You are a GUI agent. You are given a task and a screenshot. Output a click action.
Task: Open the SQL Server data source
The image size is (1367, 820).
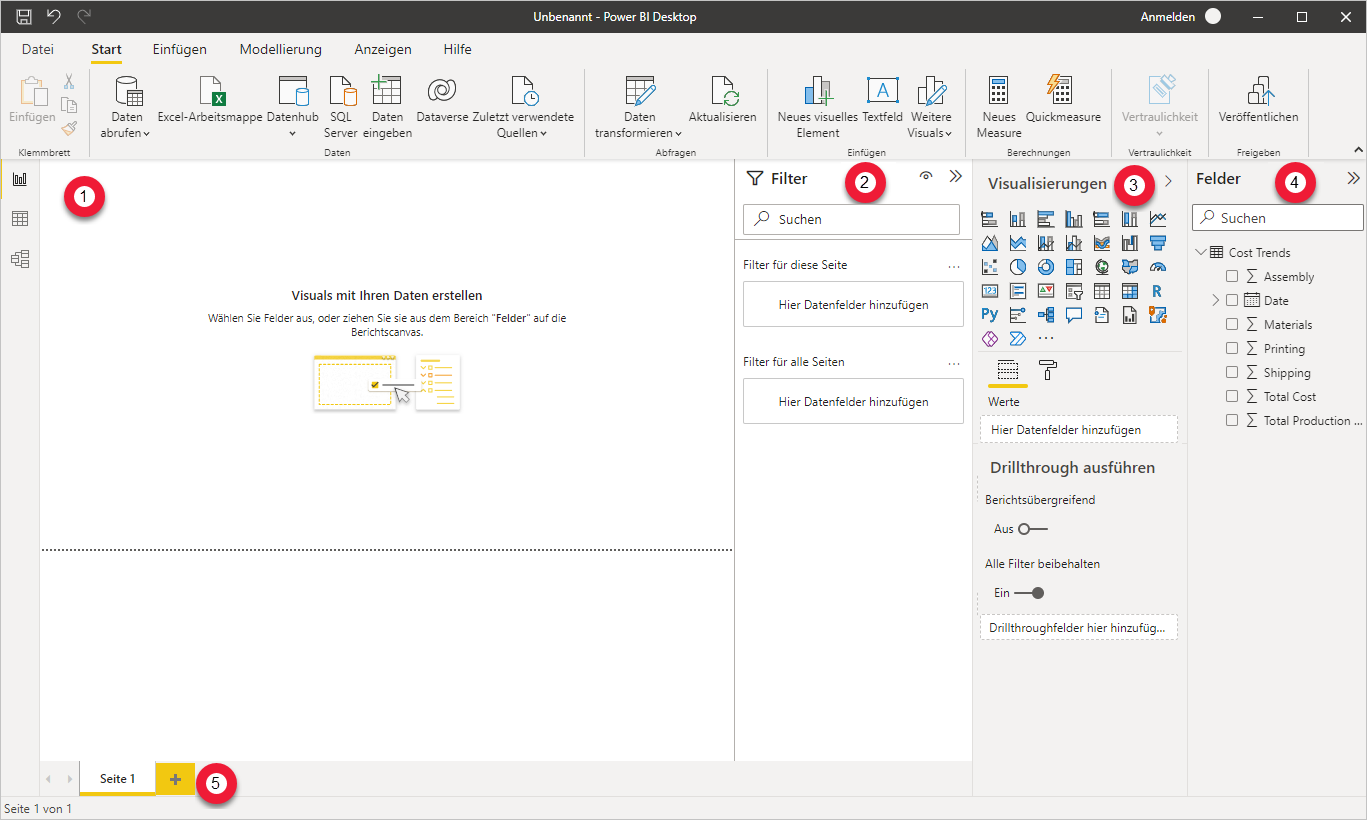341,93
